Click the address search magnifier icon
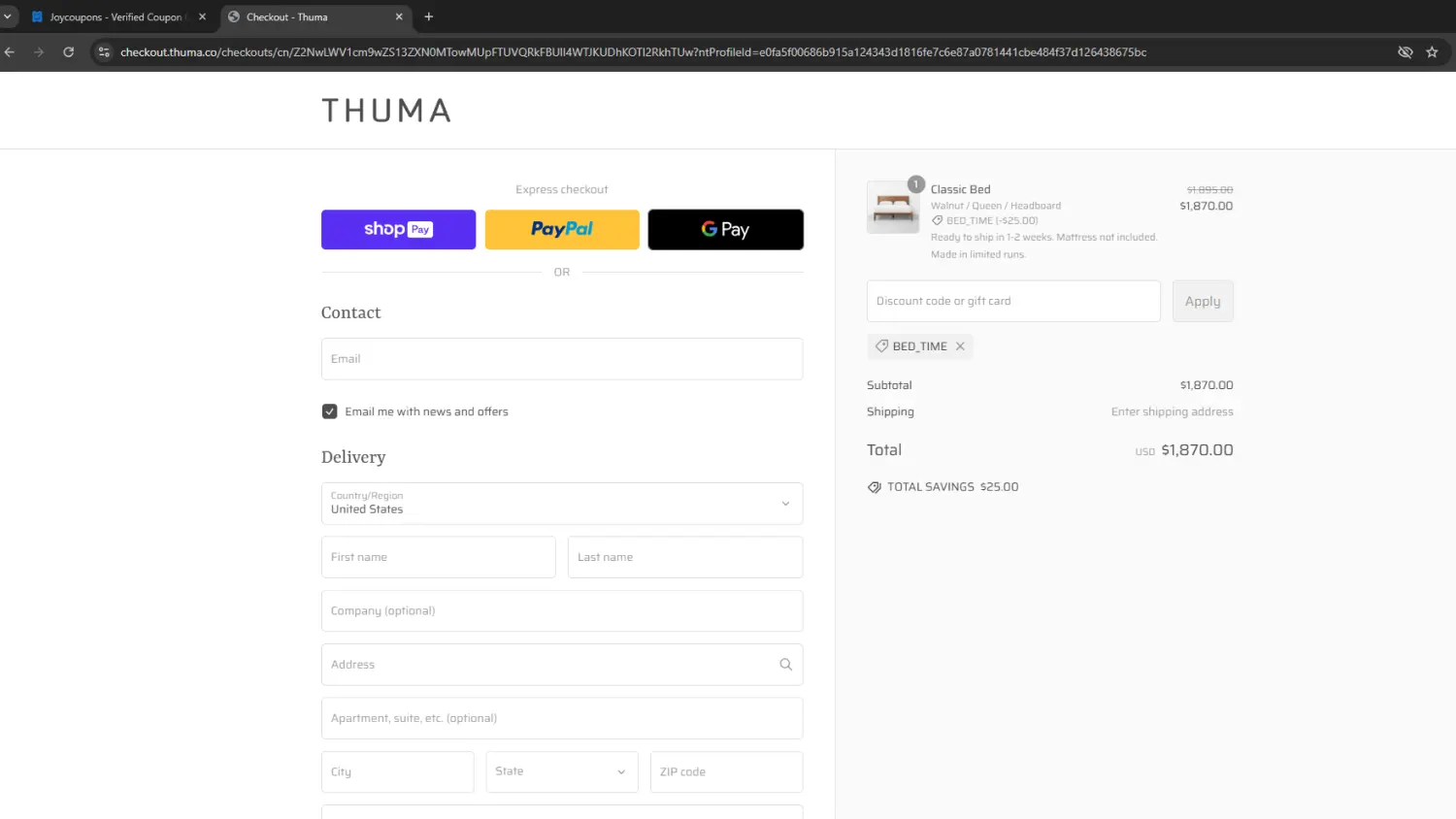 pyautogui.click(x=785, y=665)
